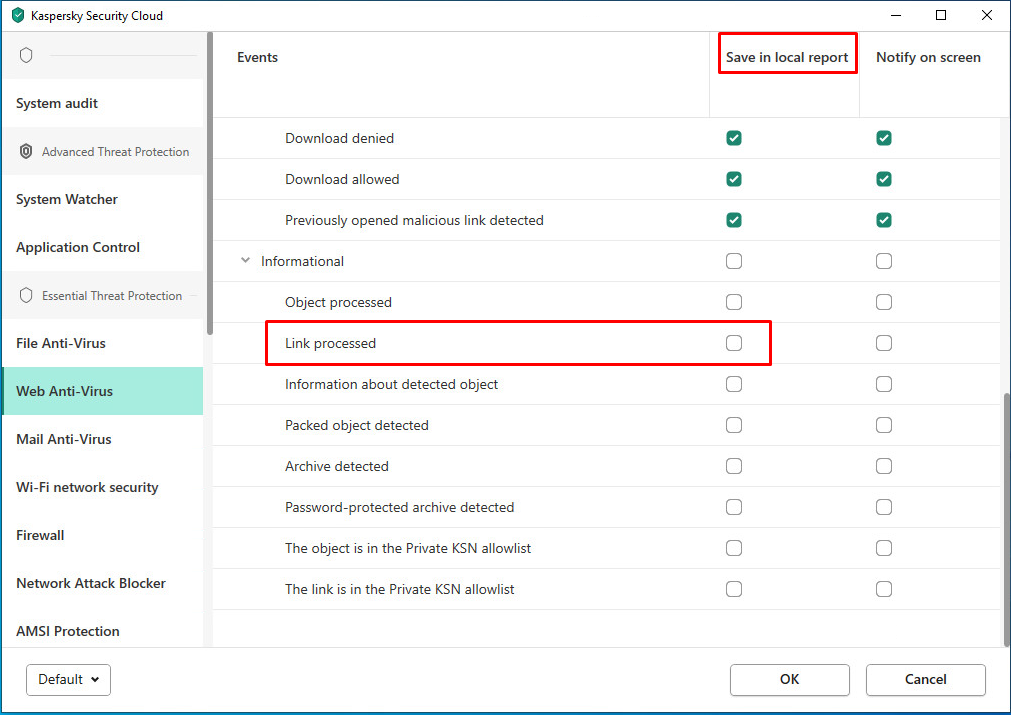Check Notify on screen for Link processed
Viewport: 1011px width, 715px height.
(x=884, y=343)
